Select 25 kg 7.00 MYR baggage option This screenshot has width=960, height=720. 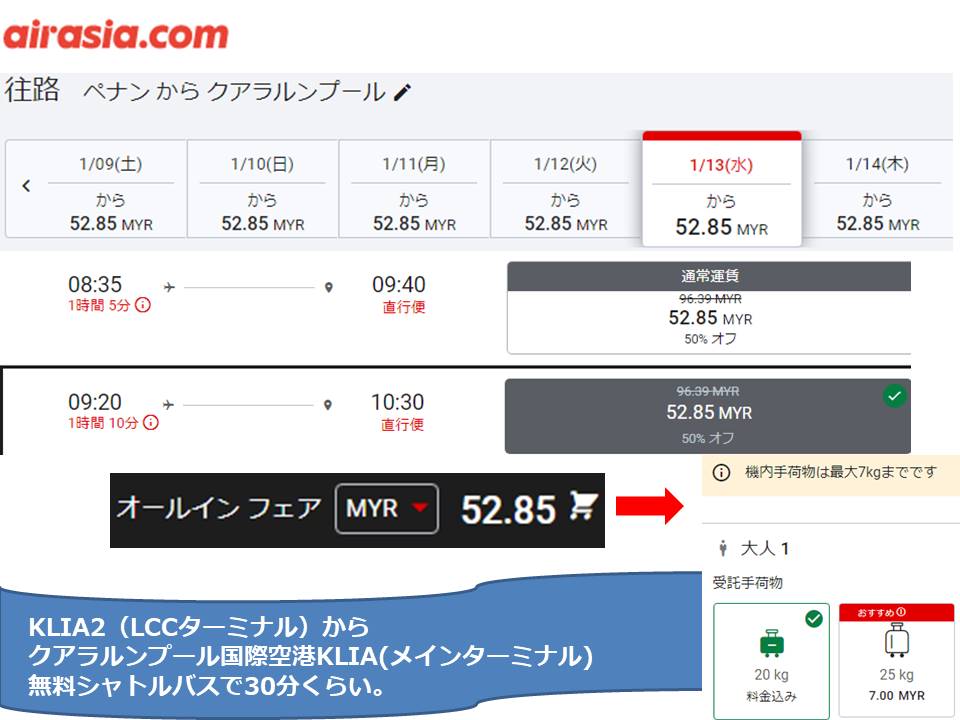[896, 660]
